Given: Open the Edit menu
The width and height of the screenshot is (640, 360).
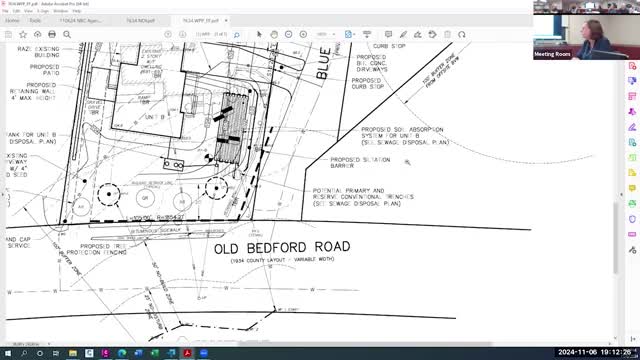Looking at the screenshot, I should (16, 11).
